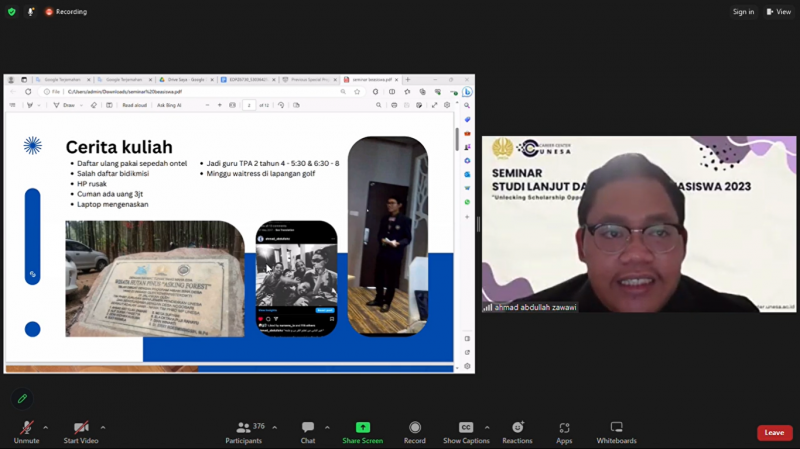Image resolution: width=800 pixels, height=449 pixels.
Task: Click the green annotation pencil icon
Action: (22, 399)
